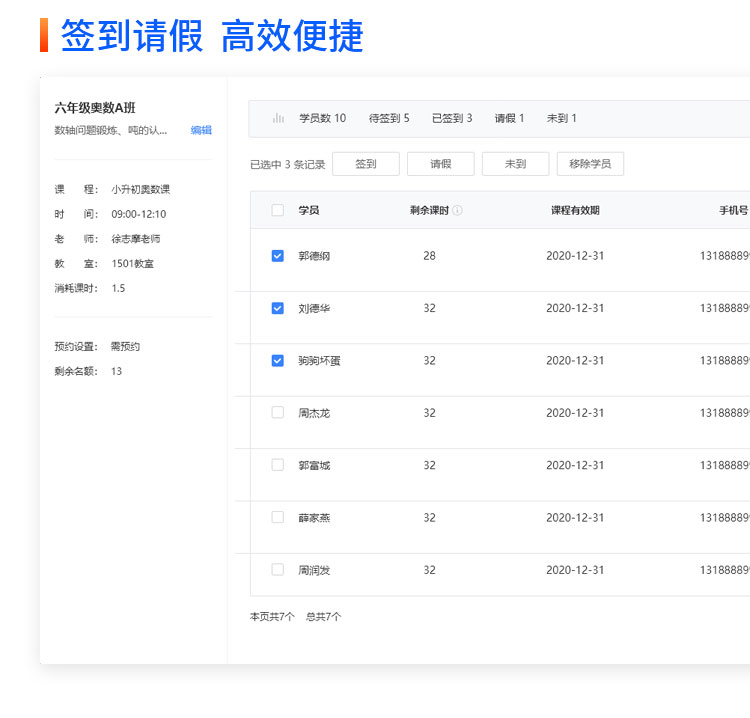Image resolution: width=750 pixels, height=718 pixels.
Task: Check the checkbox for 郭富城
Action: coord(277,465)
